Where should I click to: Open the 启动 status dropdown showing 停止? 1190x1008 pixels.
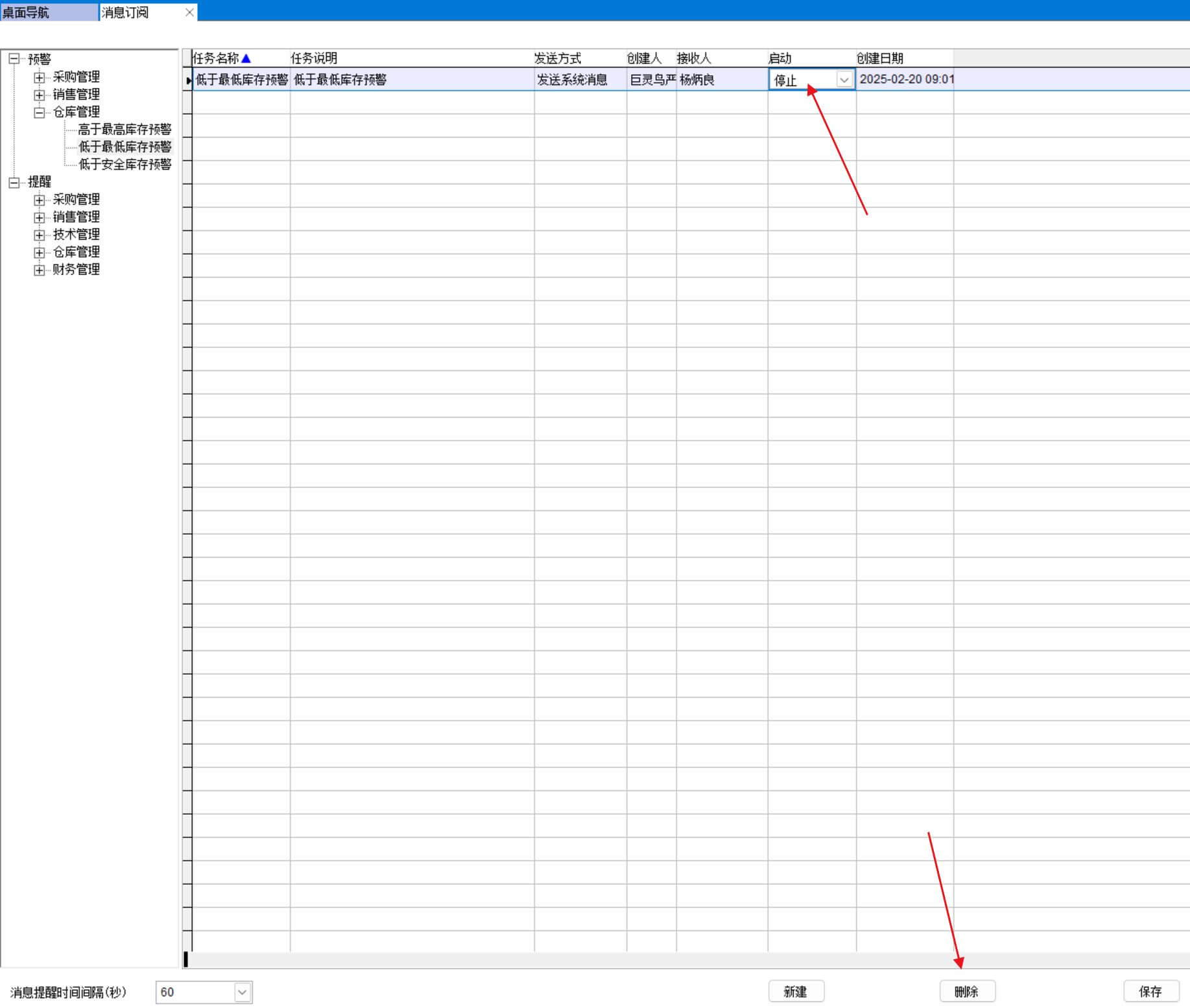(844, 80)
